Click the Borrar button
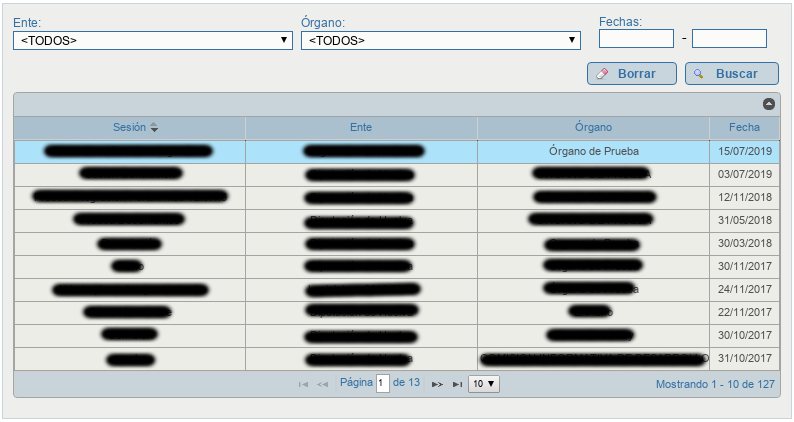 click(632, 74)
